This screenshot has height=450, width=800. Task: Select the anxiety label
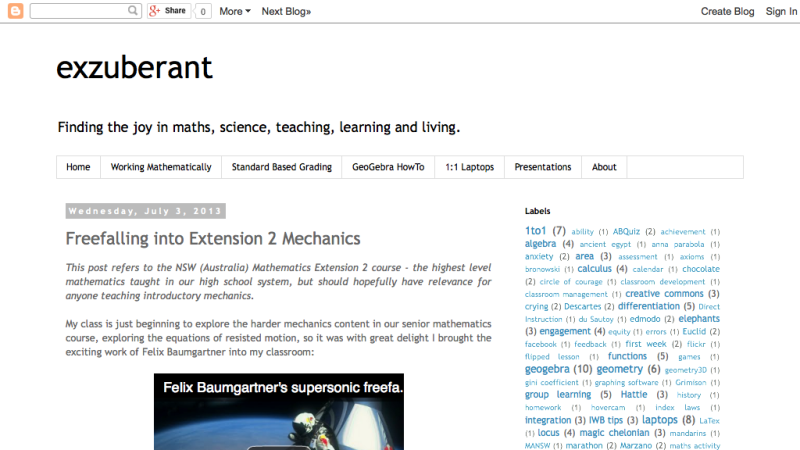pos(539,256)
